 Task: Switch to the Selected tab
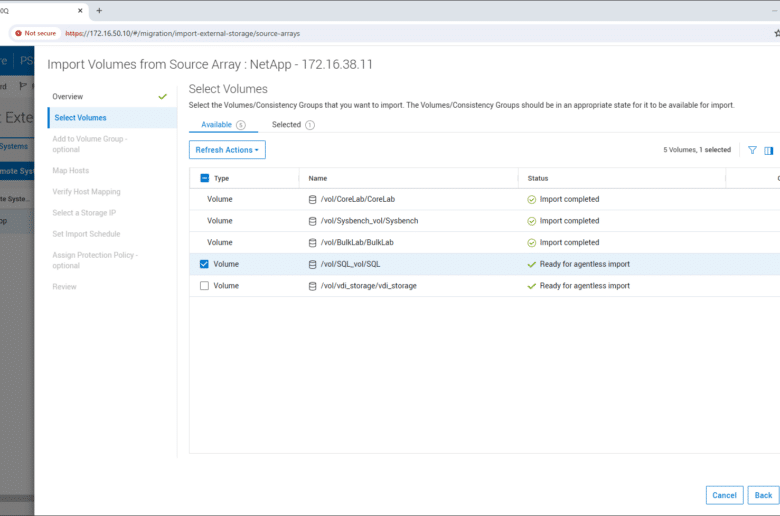point(293,124)
